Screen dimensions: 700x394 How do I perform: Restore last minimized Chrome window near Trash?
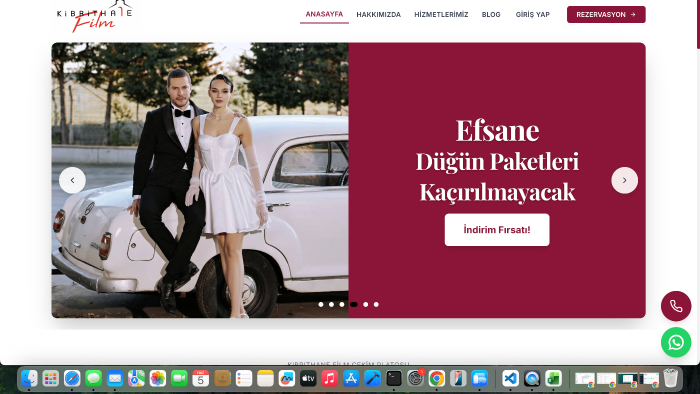[649, 379]
